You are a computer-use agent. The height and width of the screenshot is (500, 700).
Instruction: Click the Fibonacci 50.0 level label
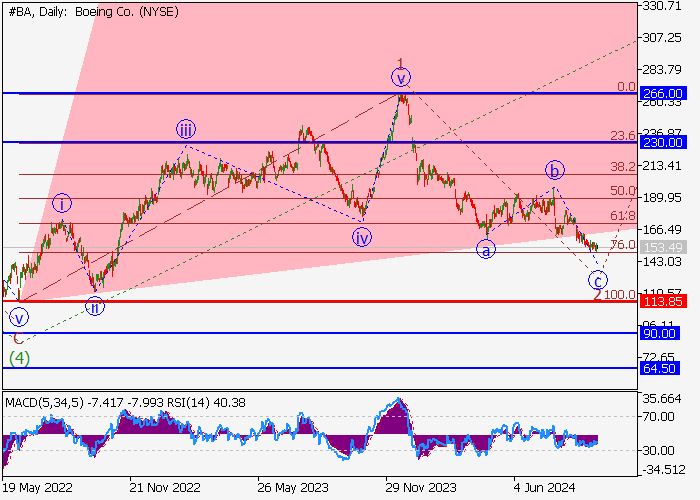click(x=623, y=191)
